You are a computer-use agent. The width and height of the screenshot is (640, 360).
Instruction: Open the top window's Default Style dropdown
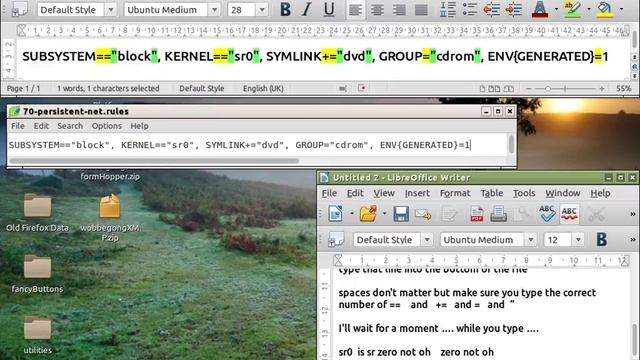111,9
